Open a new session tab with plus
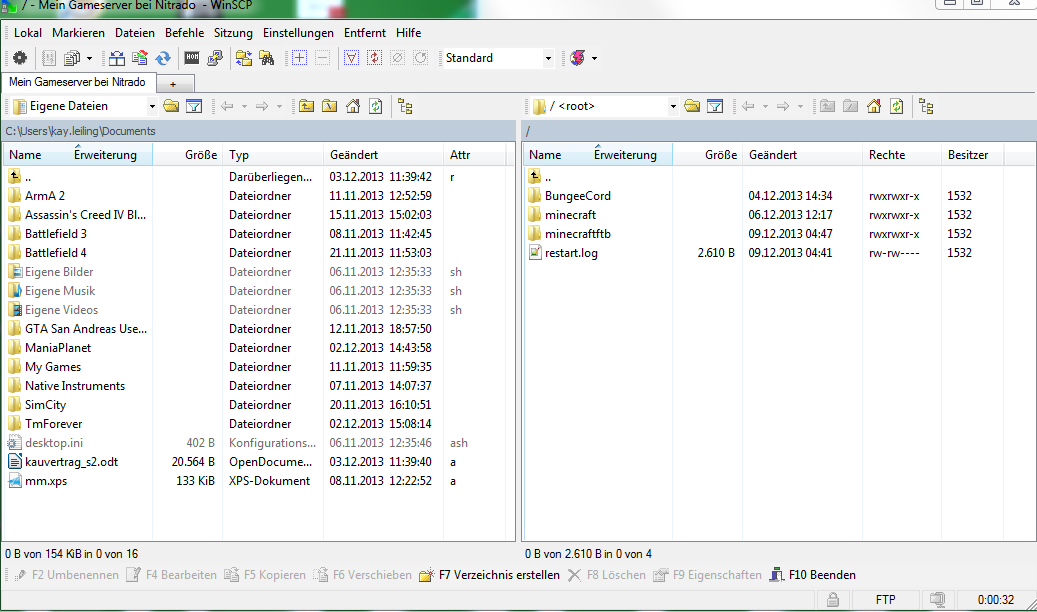The width and height of the screenshot is (1037, 612). click(173, 84)
